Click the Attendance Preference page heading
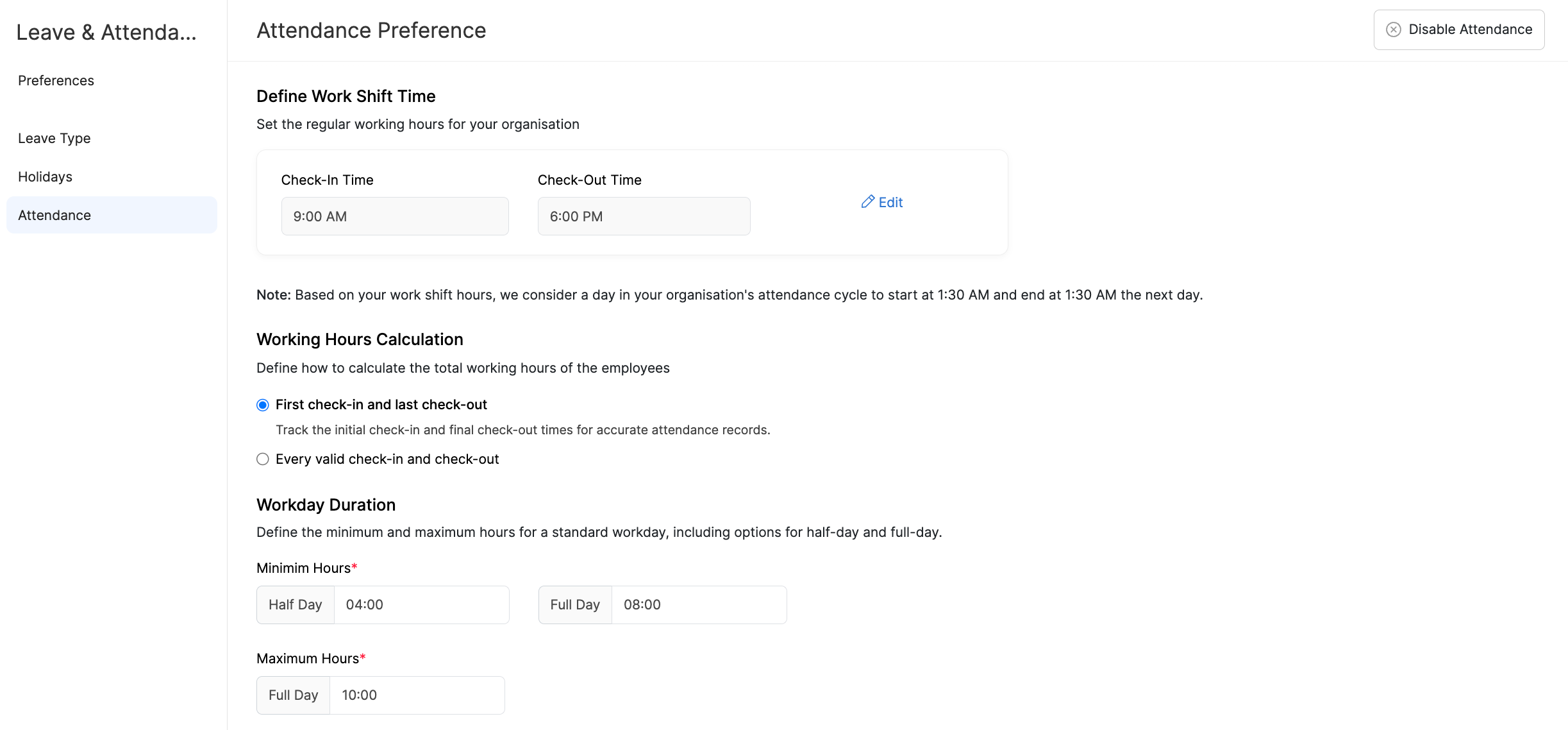Screen dimensions: 1568x730 click(371, 30)
